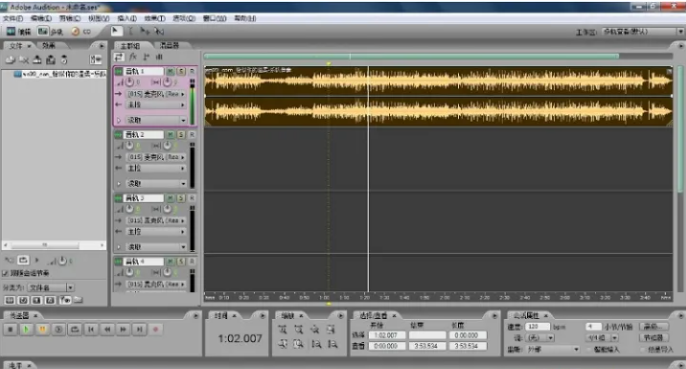Click Go to Beginning transport button

pos(91,329)
